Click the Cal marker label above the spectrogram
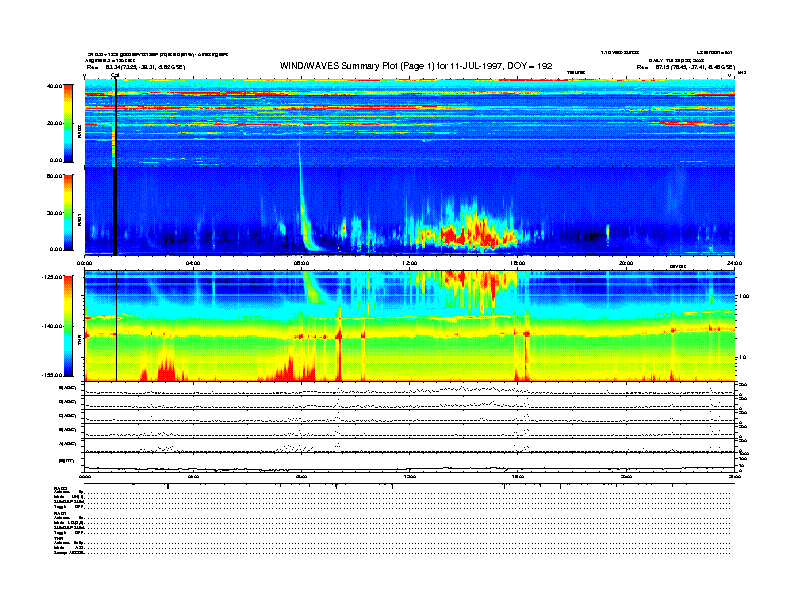The width and height of the screenshot is (792, 612). coord(115,75)
